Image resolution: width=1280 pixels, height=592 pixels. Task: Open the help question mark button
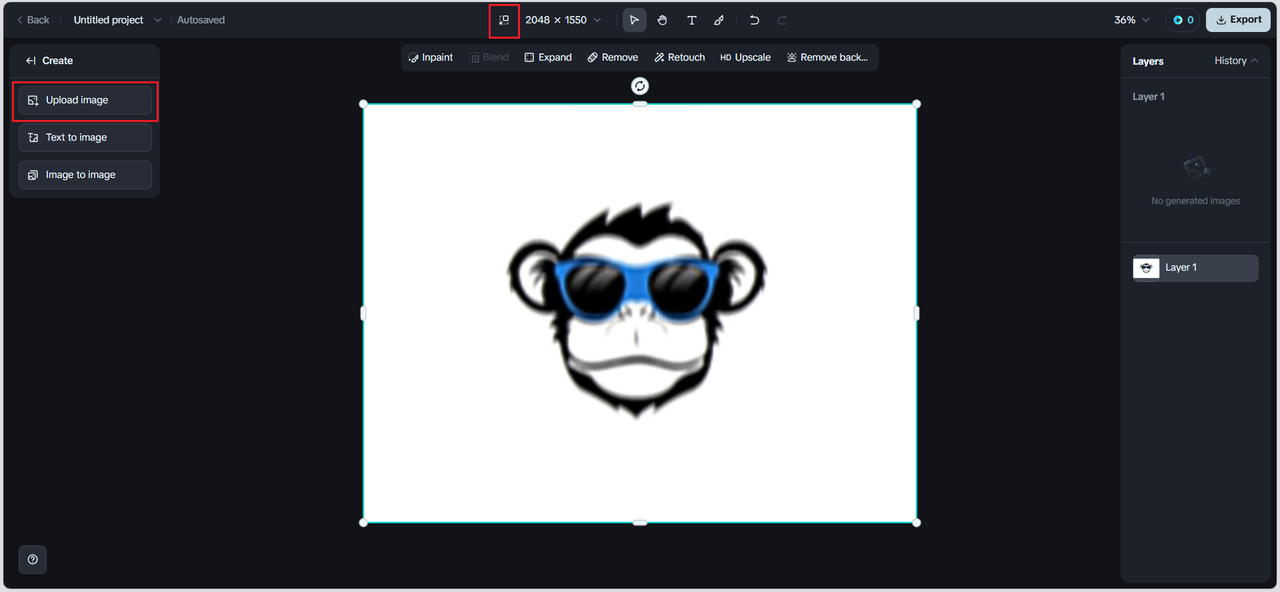[33, 560]
